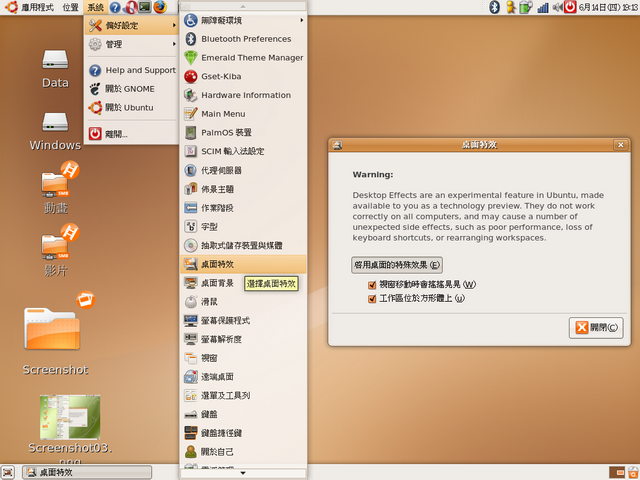The width and height of the screenshot is (640, 480).
Task: Open 關於自己 about me settings
Action: [243, 452]
